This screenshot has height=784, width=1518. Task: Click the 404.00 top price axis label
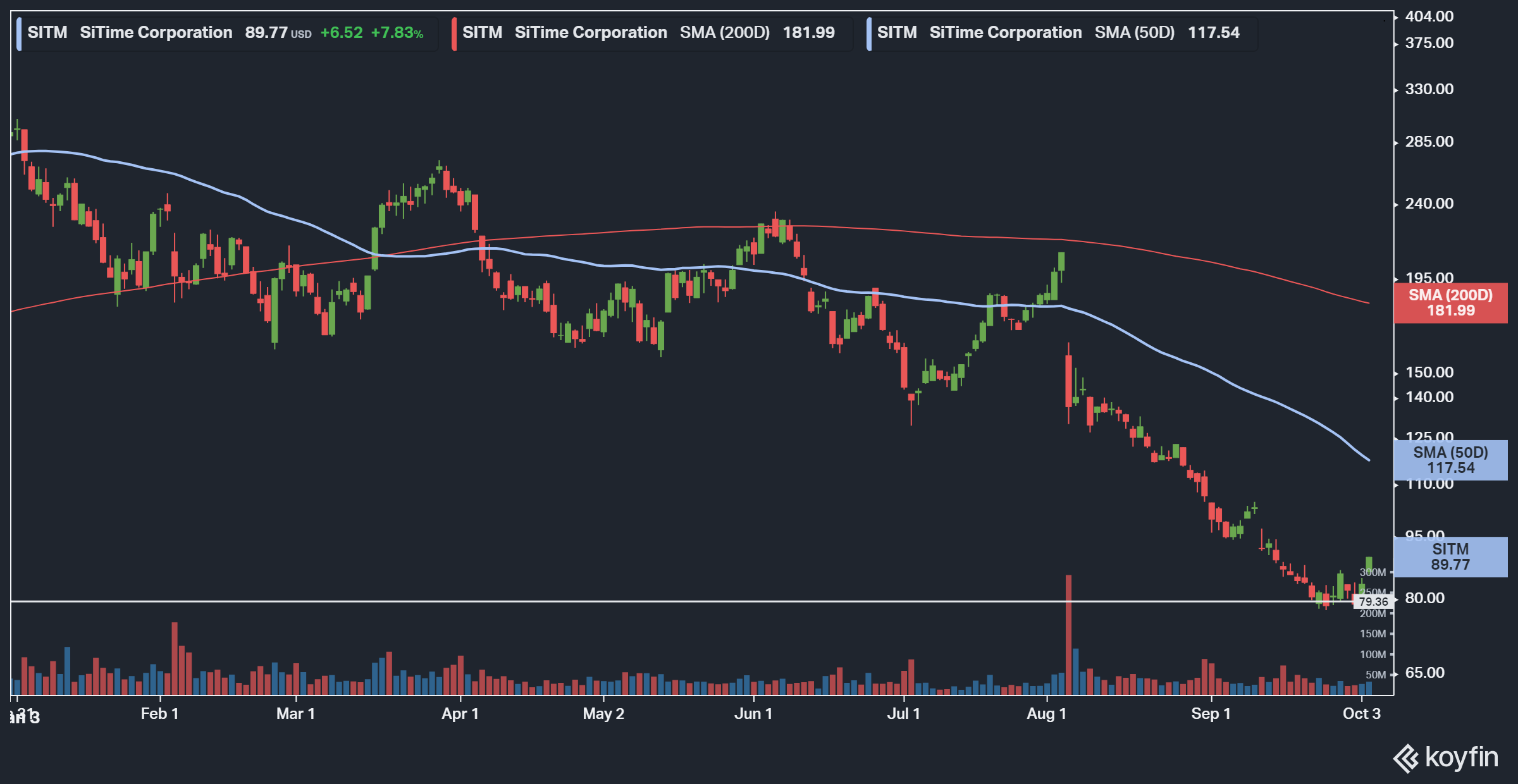click(x=1429, y=16)
